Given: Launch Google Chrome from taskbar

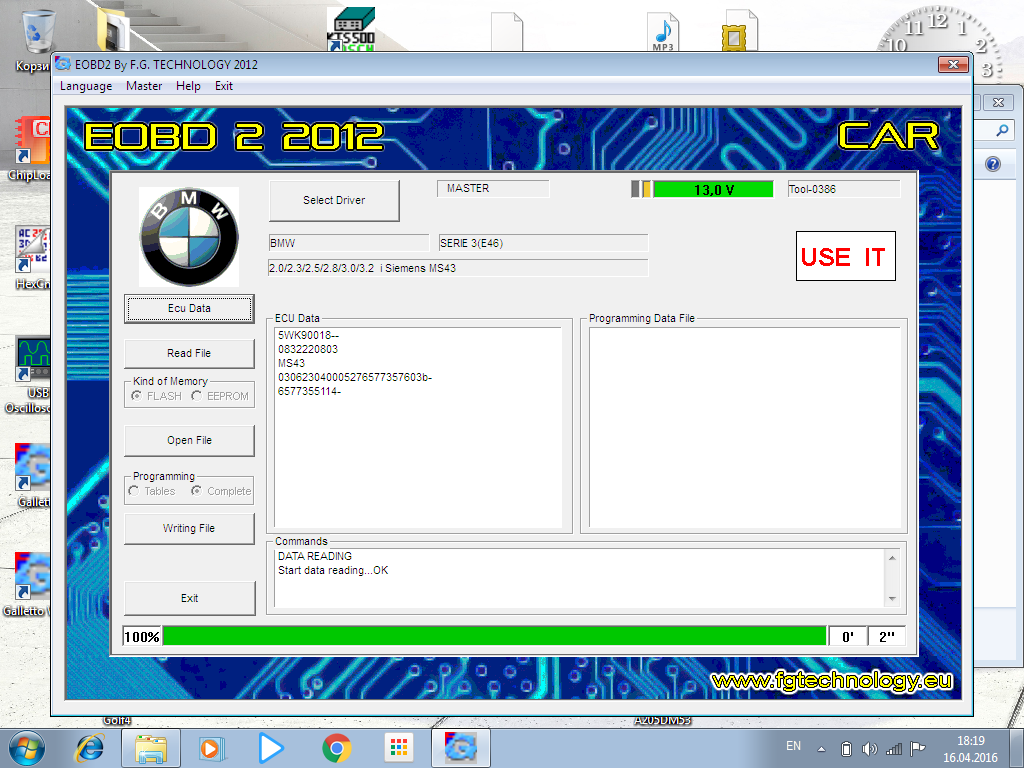Looking at the screenshot, I should [336, 748].
